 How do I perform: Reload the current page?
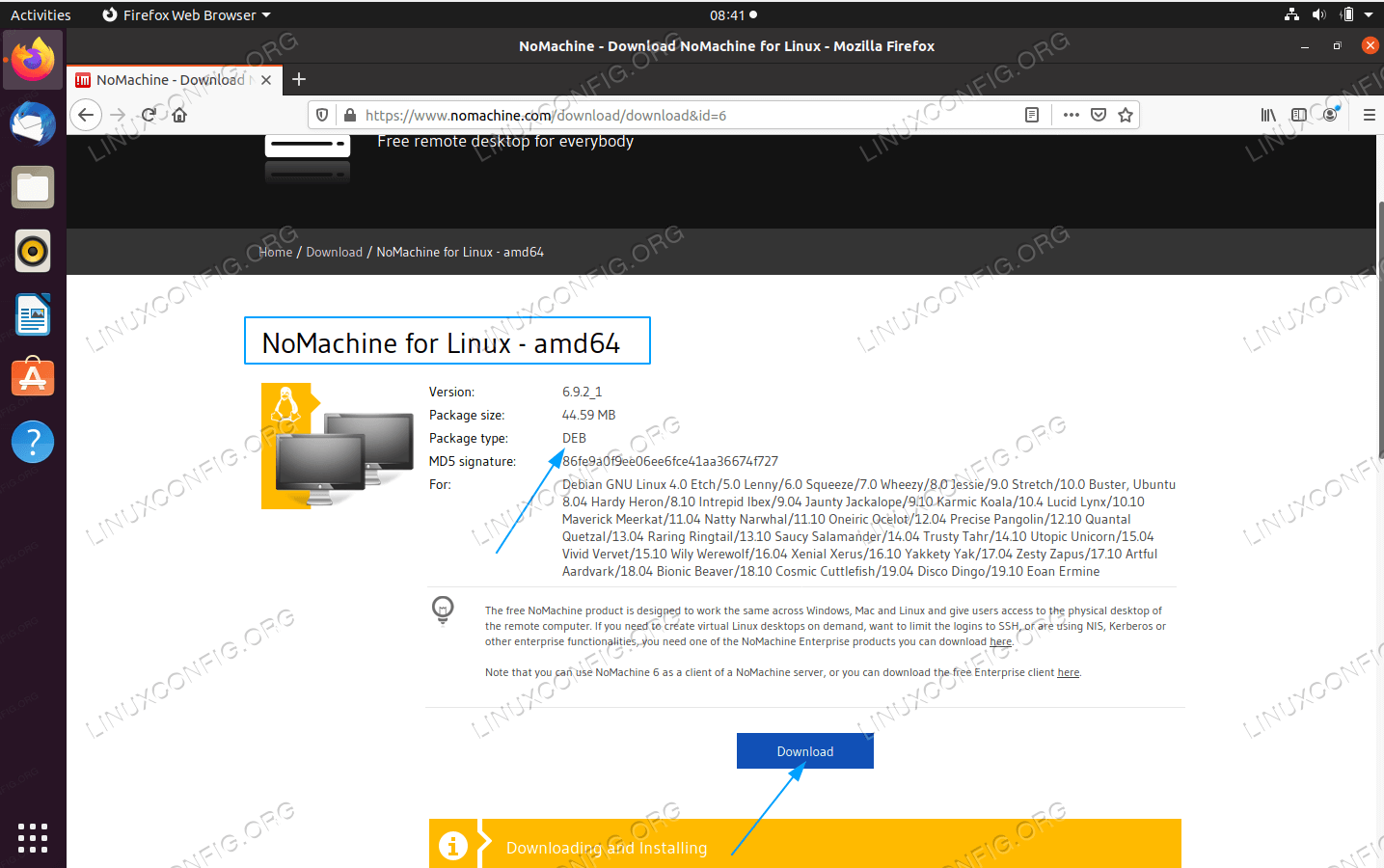click(x=149, y=115)
